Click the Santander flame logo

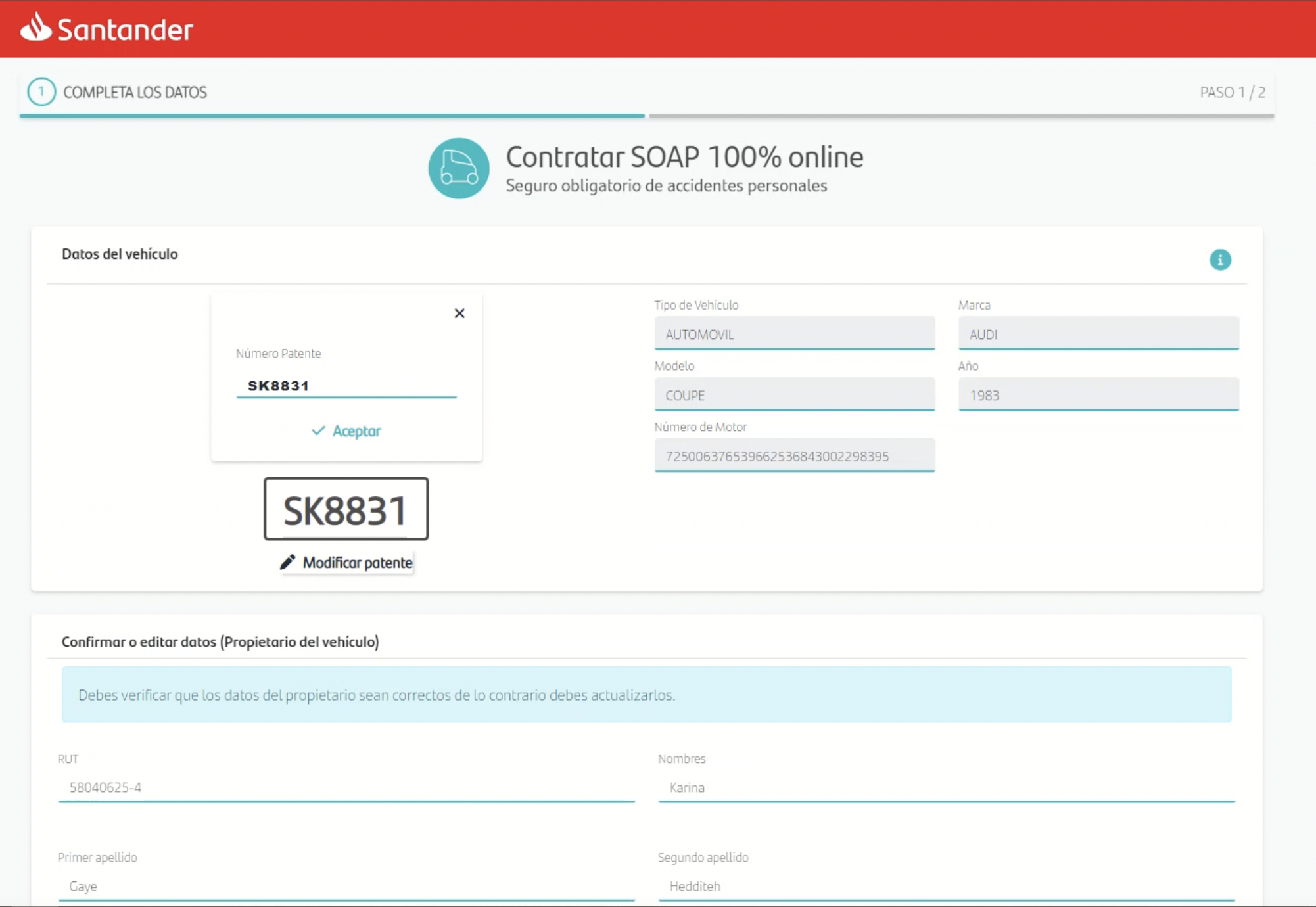pyautogui.click(x=35, y=27)
